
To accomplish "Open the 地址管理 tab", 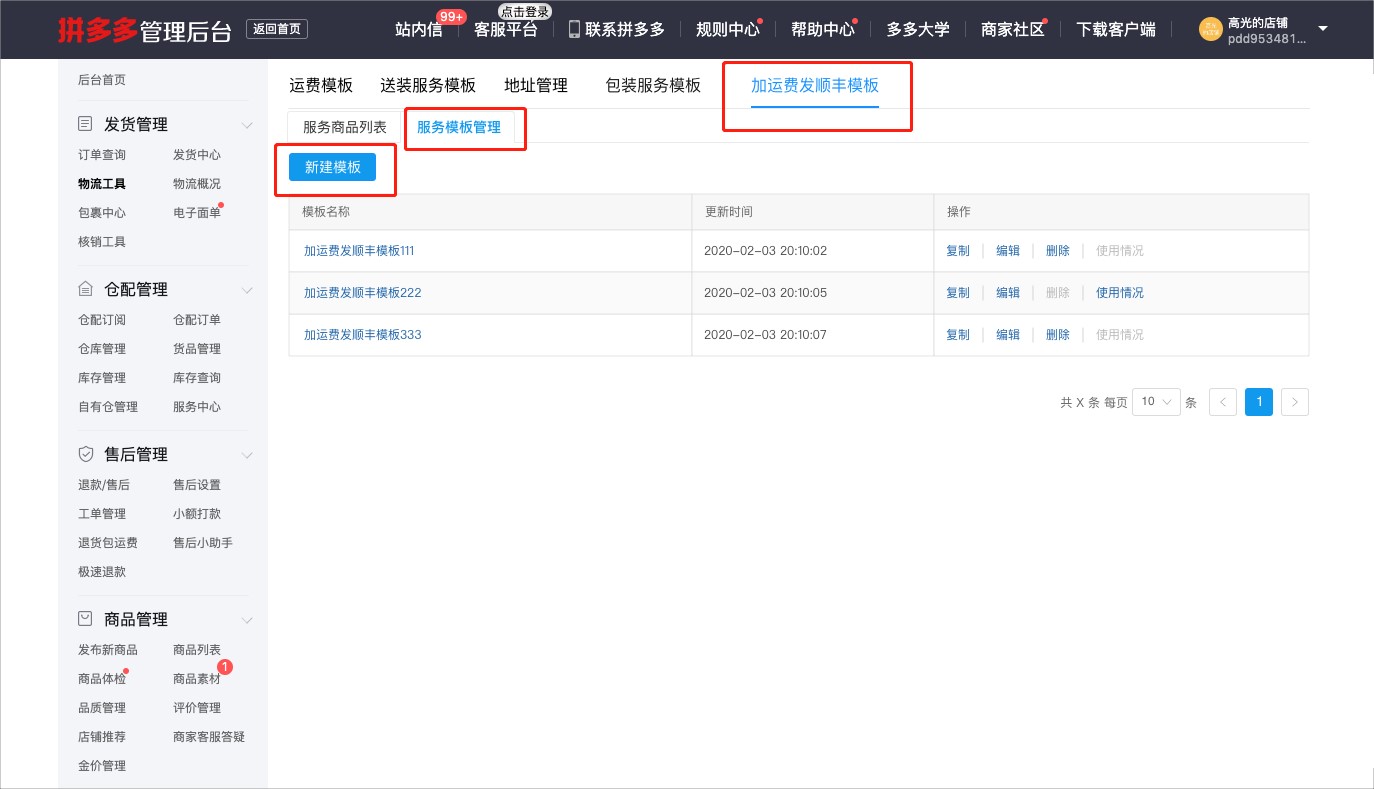I will click(536, 85).
